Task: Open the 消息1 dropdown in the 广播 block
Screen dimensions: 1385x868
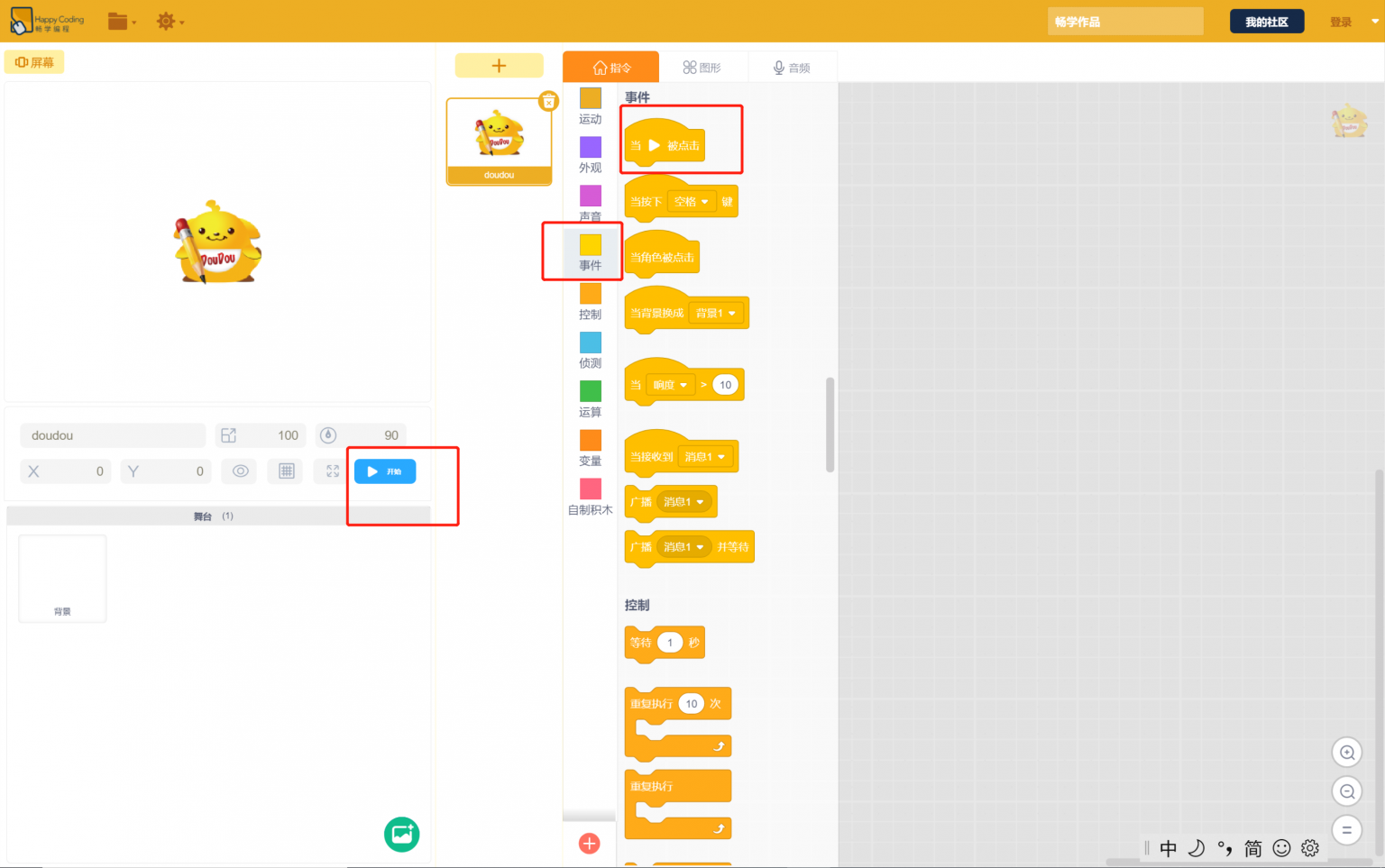Action: [x=685, y=501]
